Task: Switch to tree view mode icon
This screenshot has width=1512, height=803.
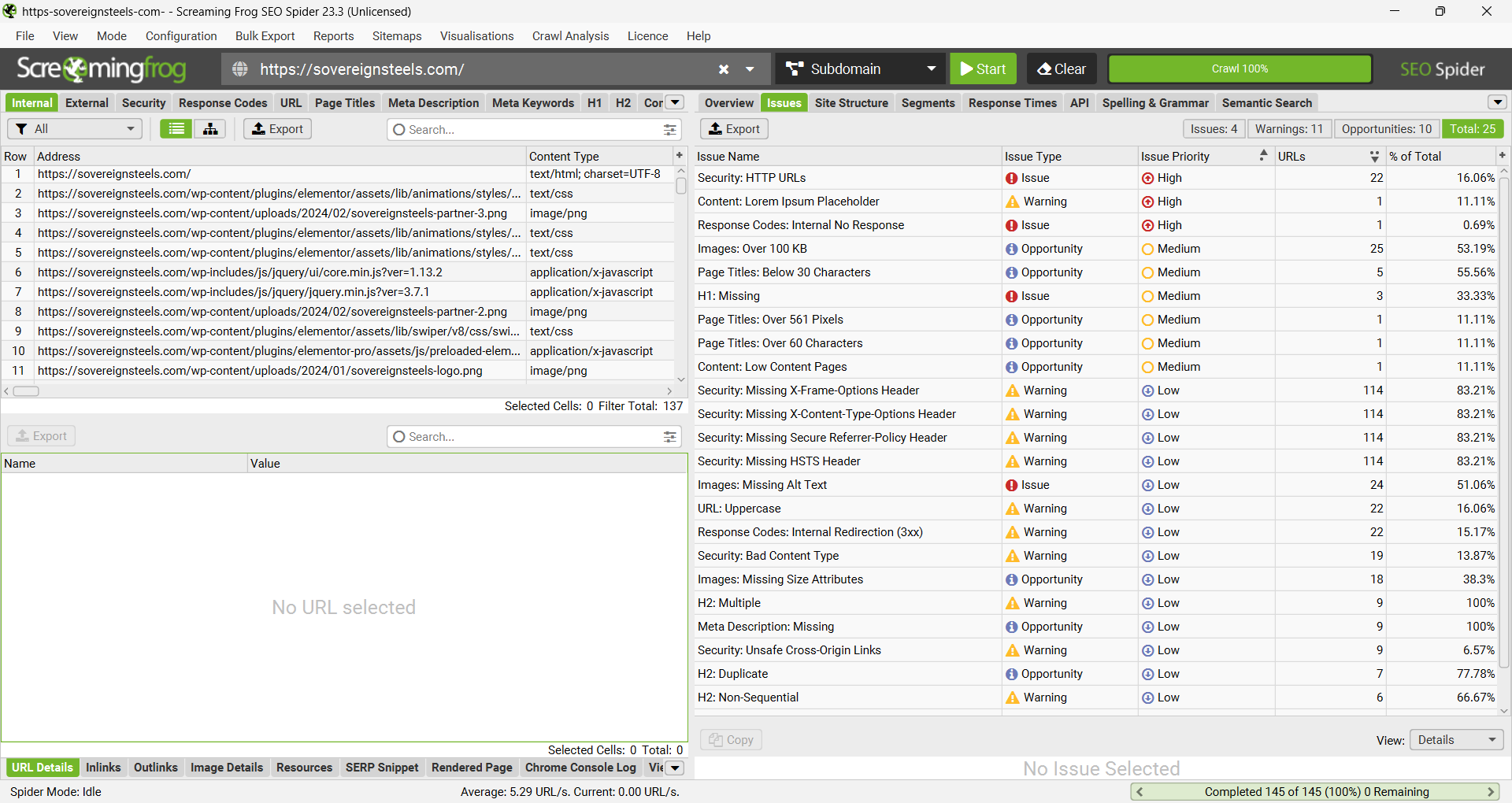Action: 210,129
